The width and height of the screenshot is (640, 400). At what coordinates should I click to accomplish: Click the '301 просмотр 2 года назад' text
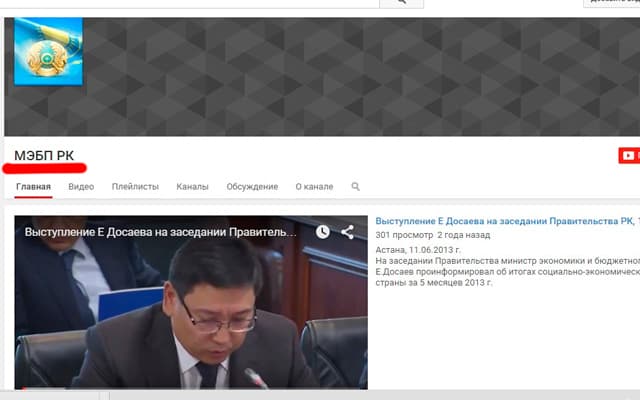click(433, 235)
